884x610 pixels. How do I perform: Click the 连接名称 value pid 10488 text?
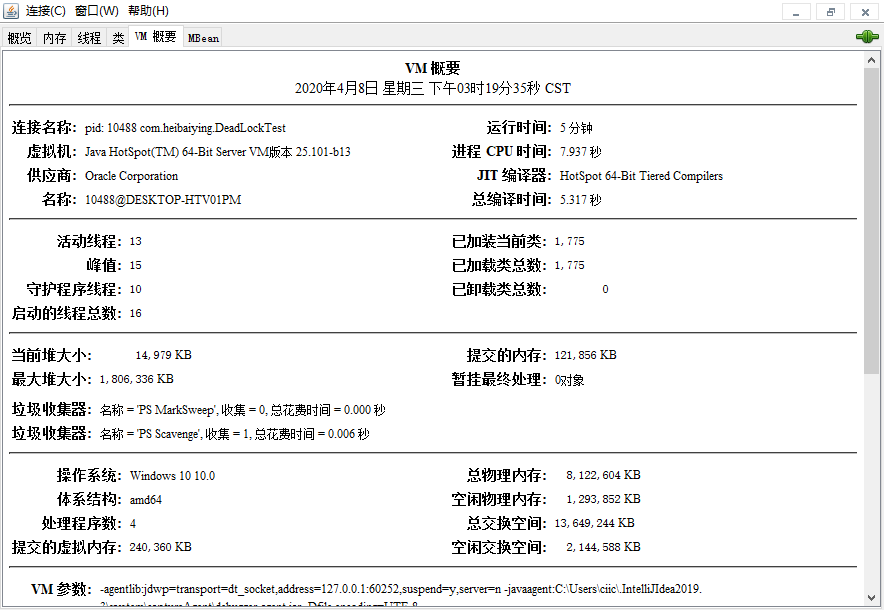tap(185, 128)
